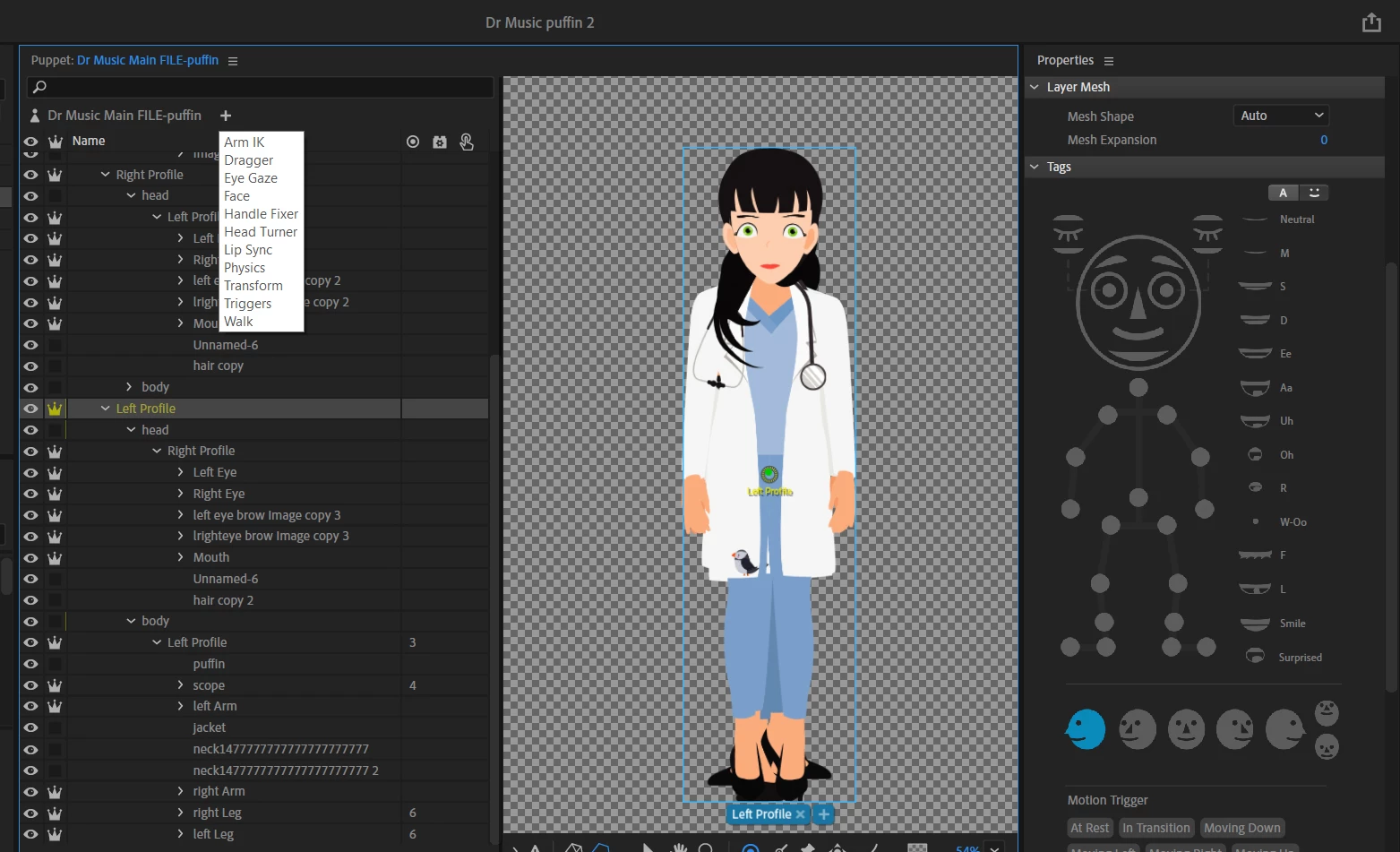Choose Lip Sync from the behavior menu
This screenshot has height=852, width=1400.
[248, 250]
